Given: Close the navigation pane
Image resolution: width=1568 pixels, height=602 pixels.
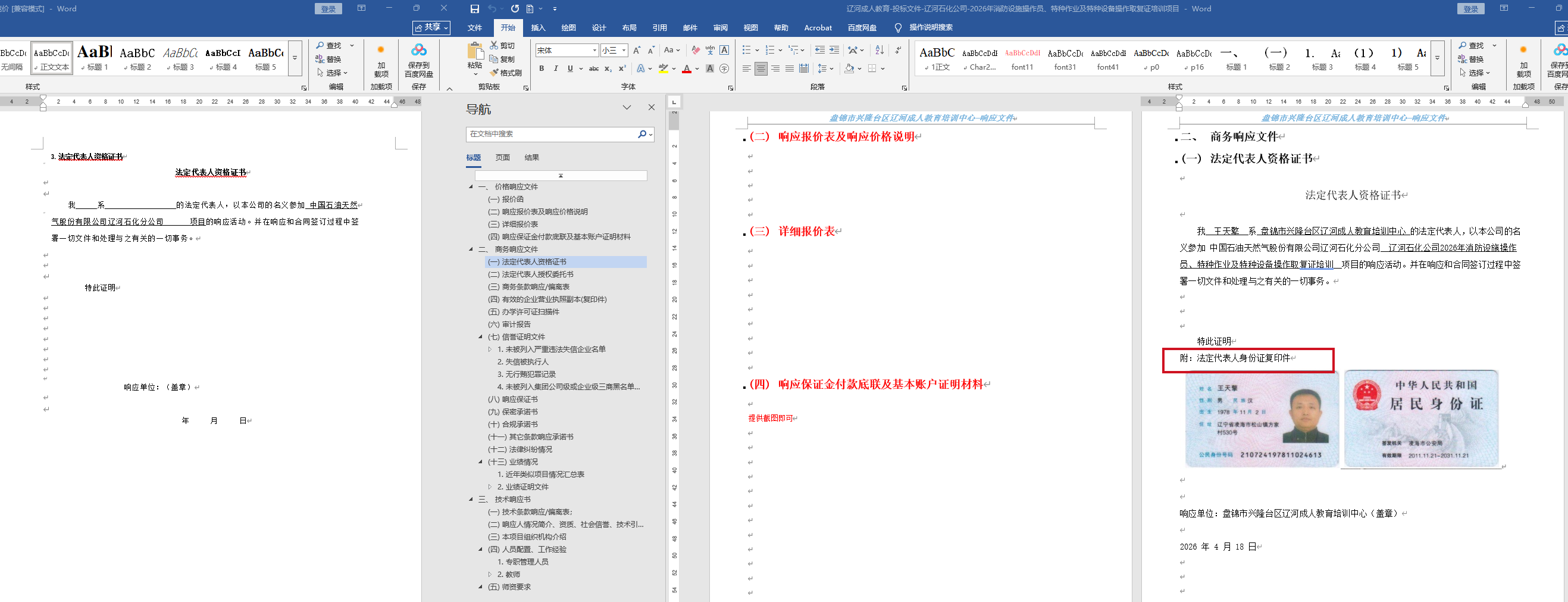Looking at the screenshot, I should pos(652,108).
